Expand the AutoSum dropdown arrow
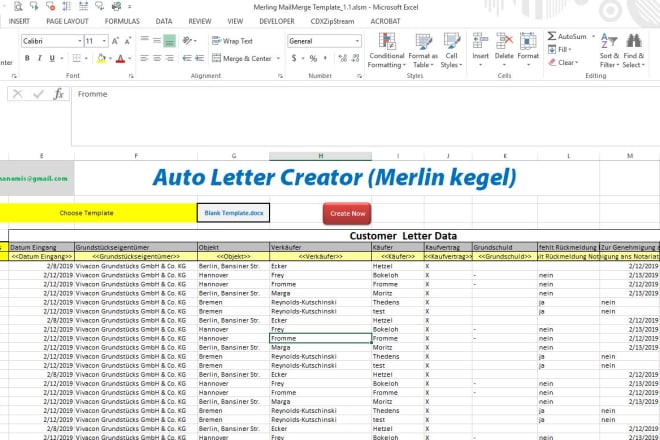 coord(593,36)
